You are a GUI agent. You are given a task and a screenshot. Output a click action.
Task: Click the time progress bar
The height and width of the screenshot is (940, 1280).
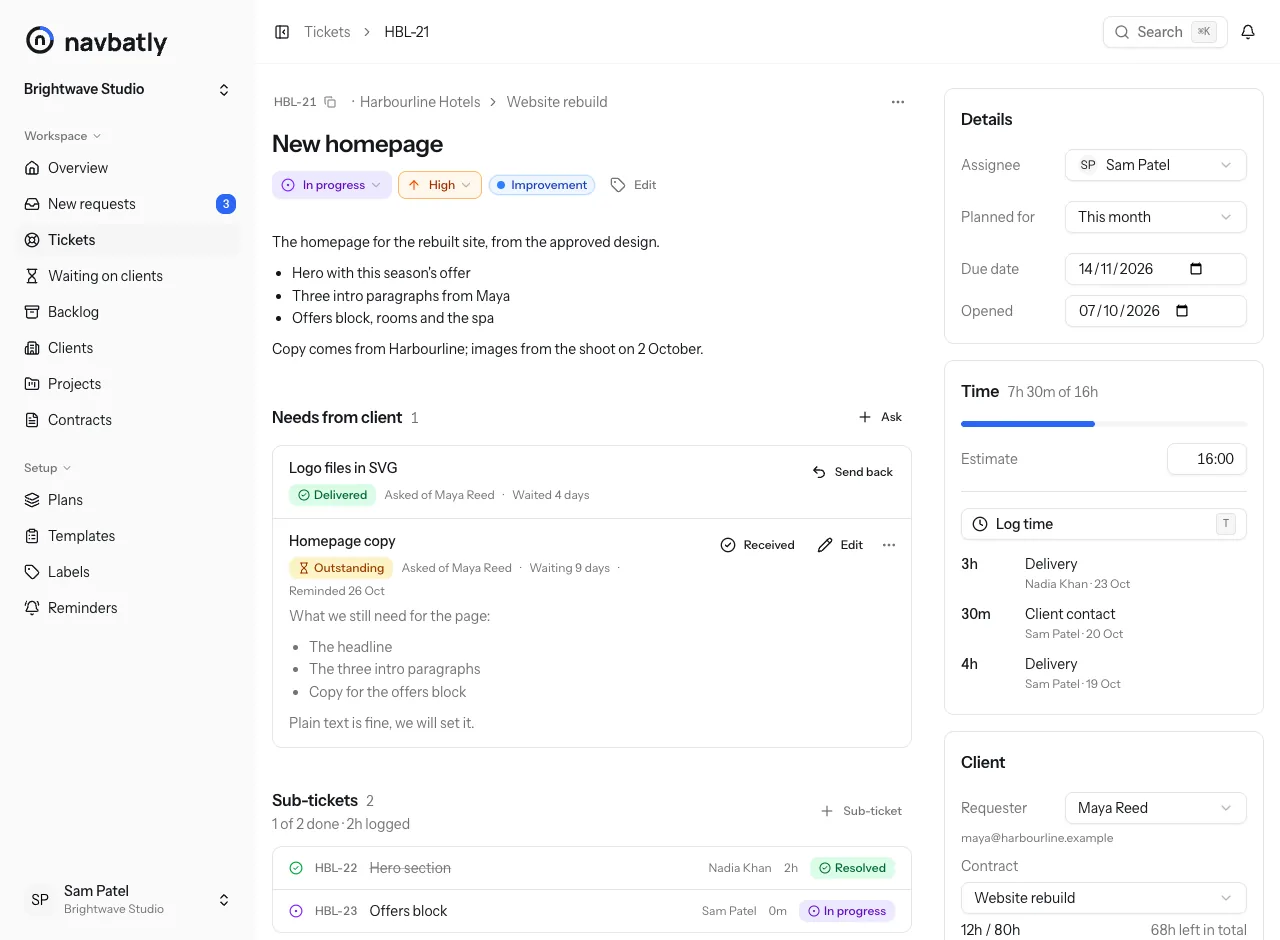point(1104,424)
